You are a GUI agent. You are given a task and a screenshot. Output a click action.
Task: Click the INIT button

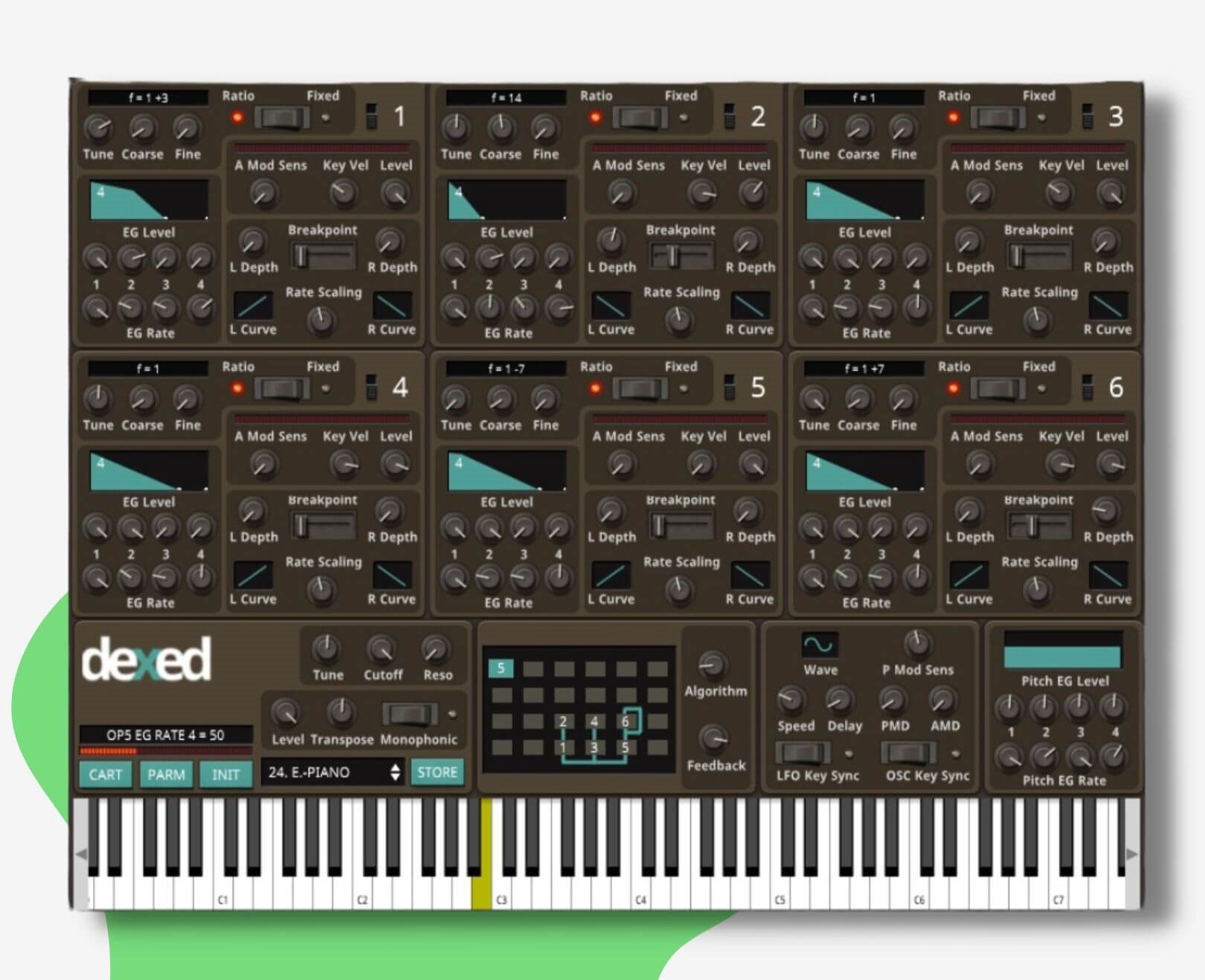[x=225, y=774]
